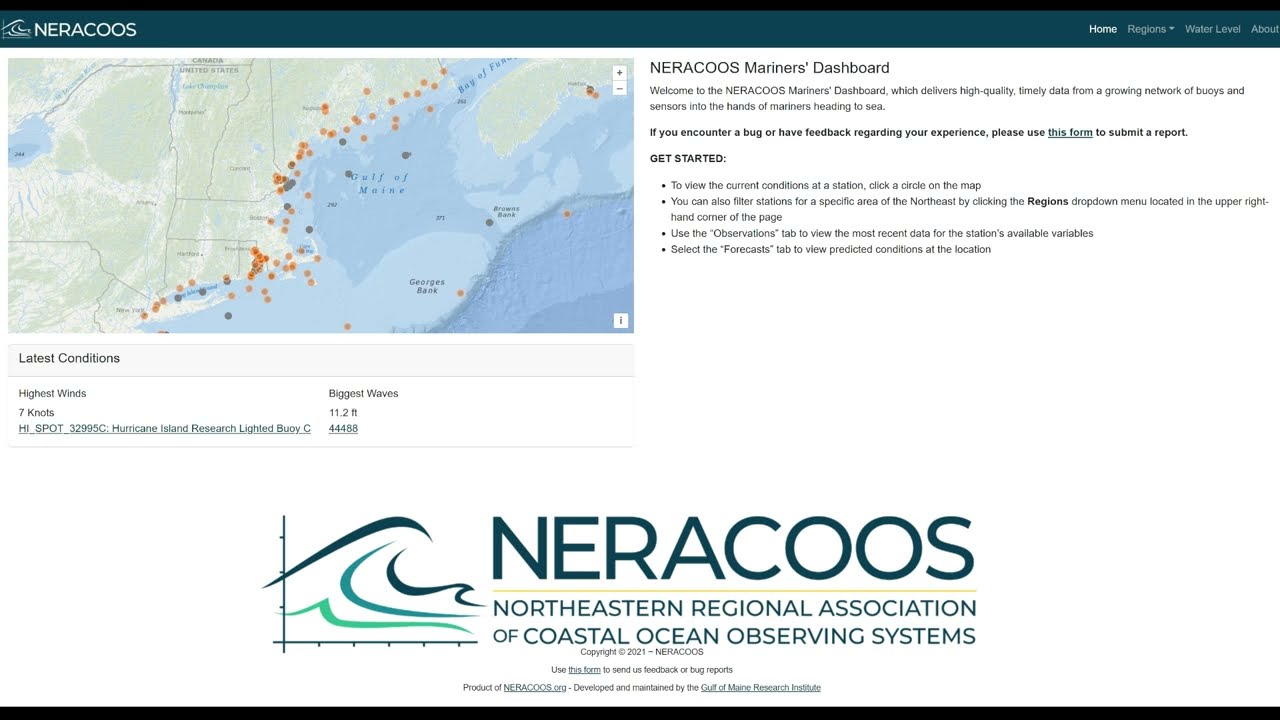Open 'this form' bug report link in welcome text
This screenshot has height=720, width=1280.
click(x=1070, y=132)
